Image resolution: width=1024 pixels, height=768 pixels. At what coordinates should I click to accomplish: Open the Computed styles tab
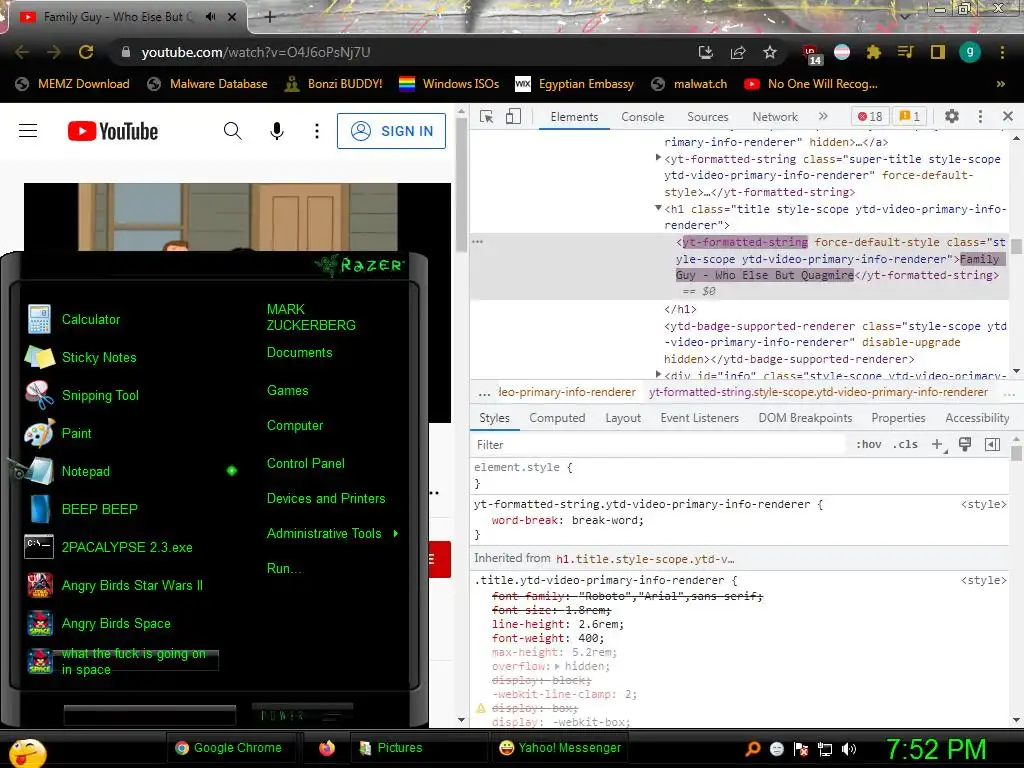[x=557, y=418]
